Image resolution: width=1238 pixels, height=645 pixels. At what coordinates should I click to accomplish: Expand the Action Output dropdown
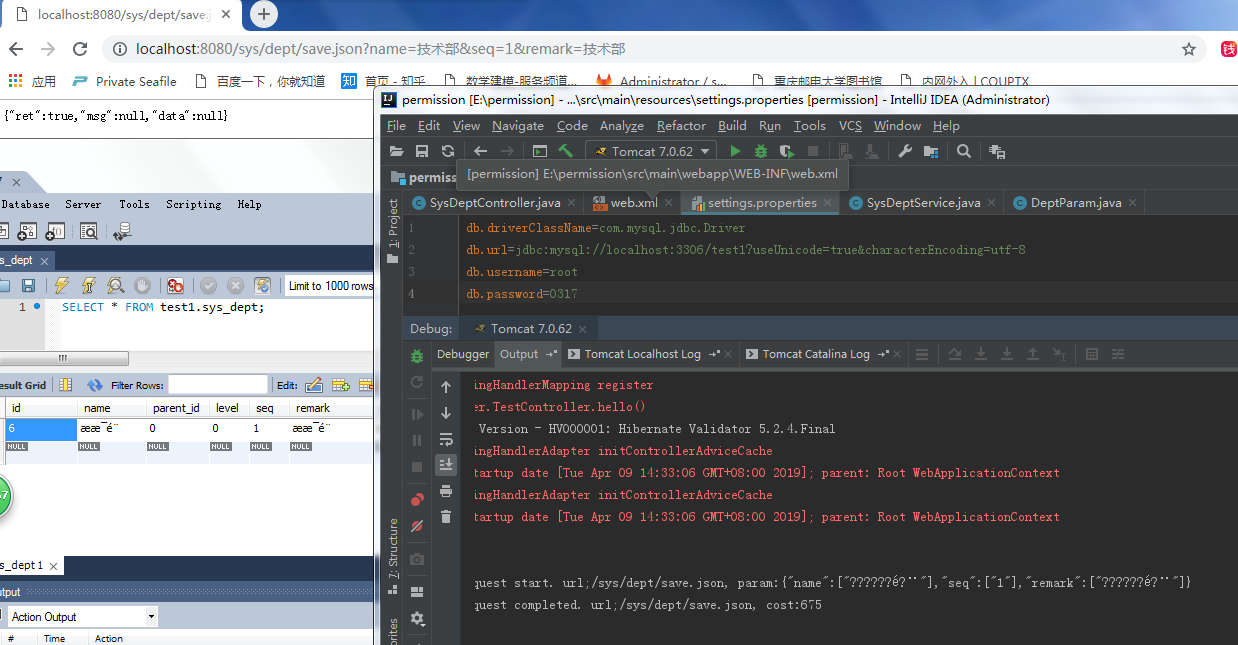point(151,617)
